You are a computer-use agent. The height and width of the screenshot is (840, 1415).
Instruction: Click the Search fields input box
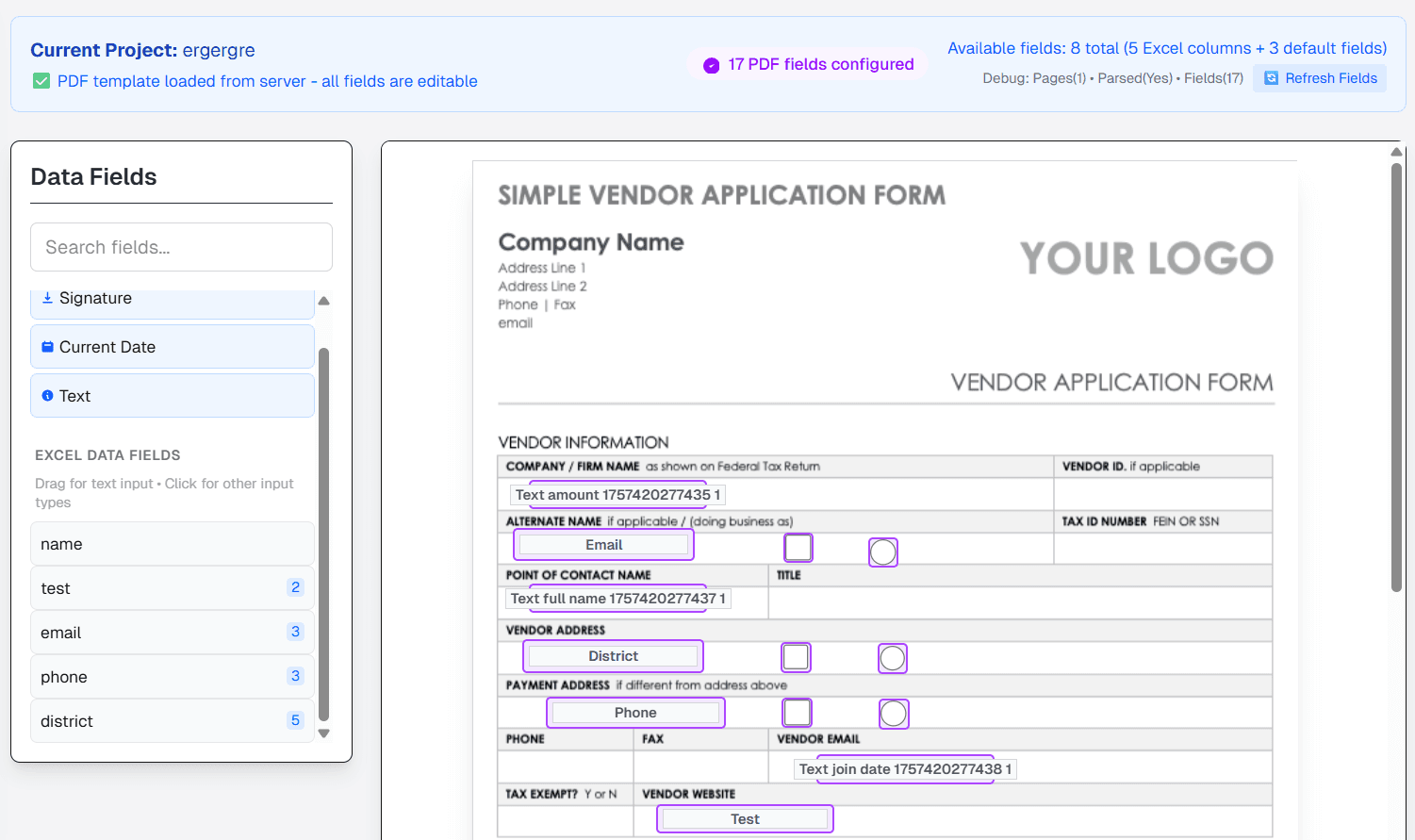[x=181, y=247]
